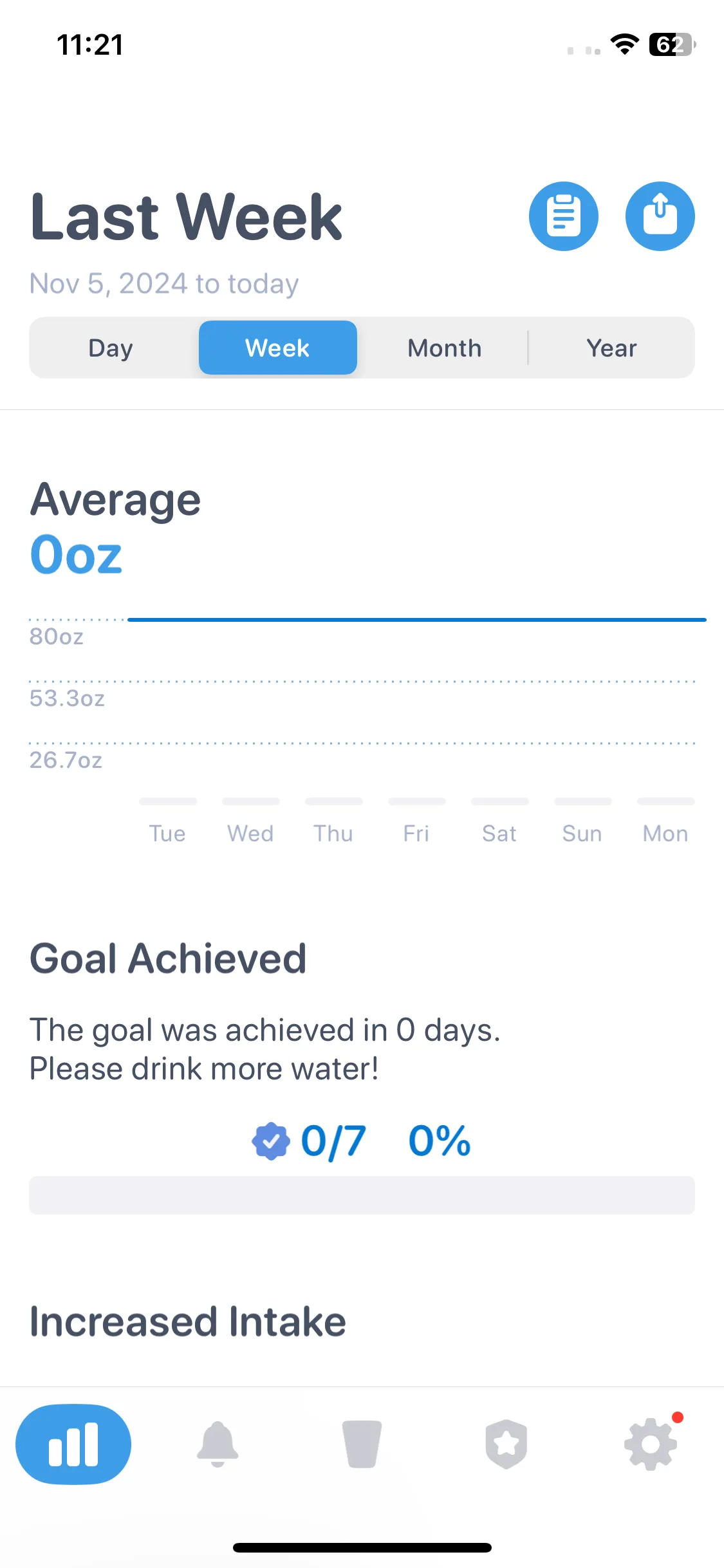The height and width of the screenshot is (1568, 724).
Task: Open the clipboard report icon
Action: click(x=563, y=216)
